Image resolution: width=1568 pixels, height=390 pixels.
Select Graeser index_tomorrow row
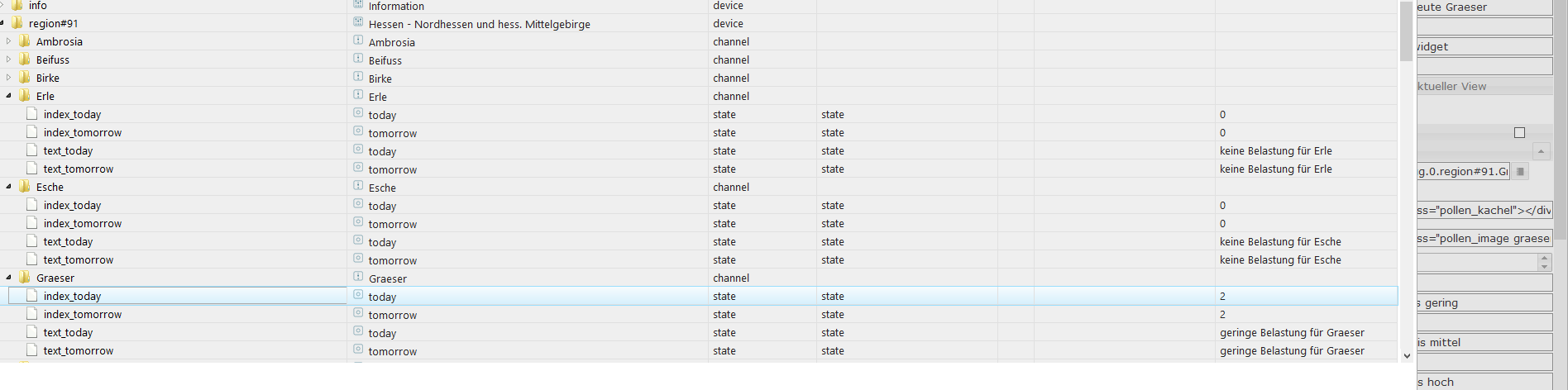point(83,314)
